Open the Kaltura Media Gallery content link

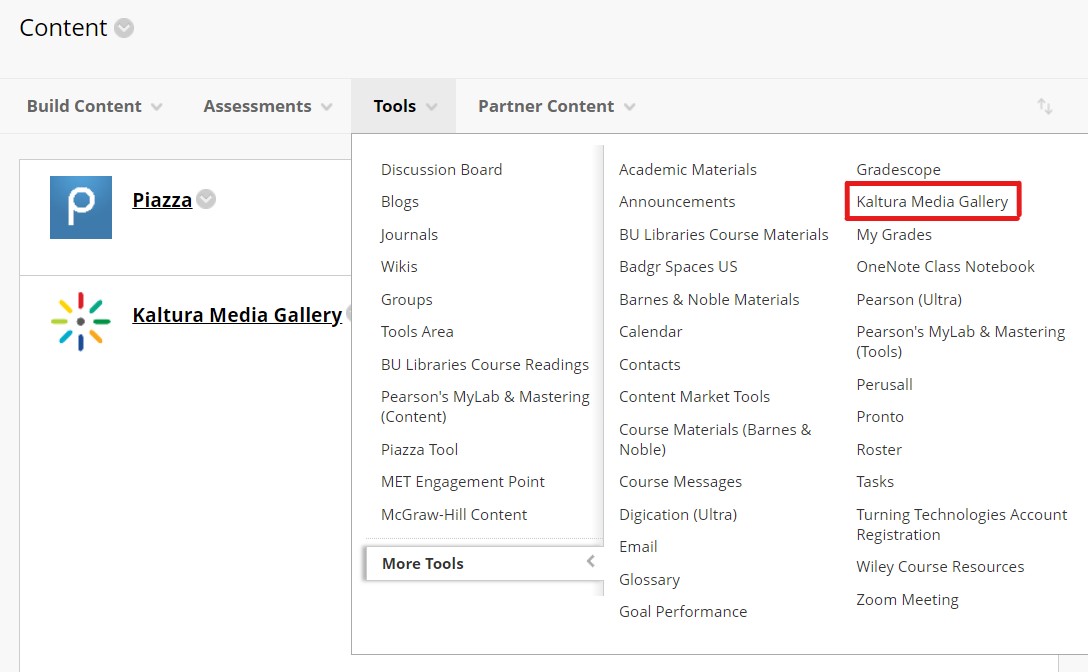pyautogui.click(x=237, y=315)
